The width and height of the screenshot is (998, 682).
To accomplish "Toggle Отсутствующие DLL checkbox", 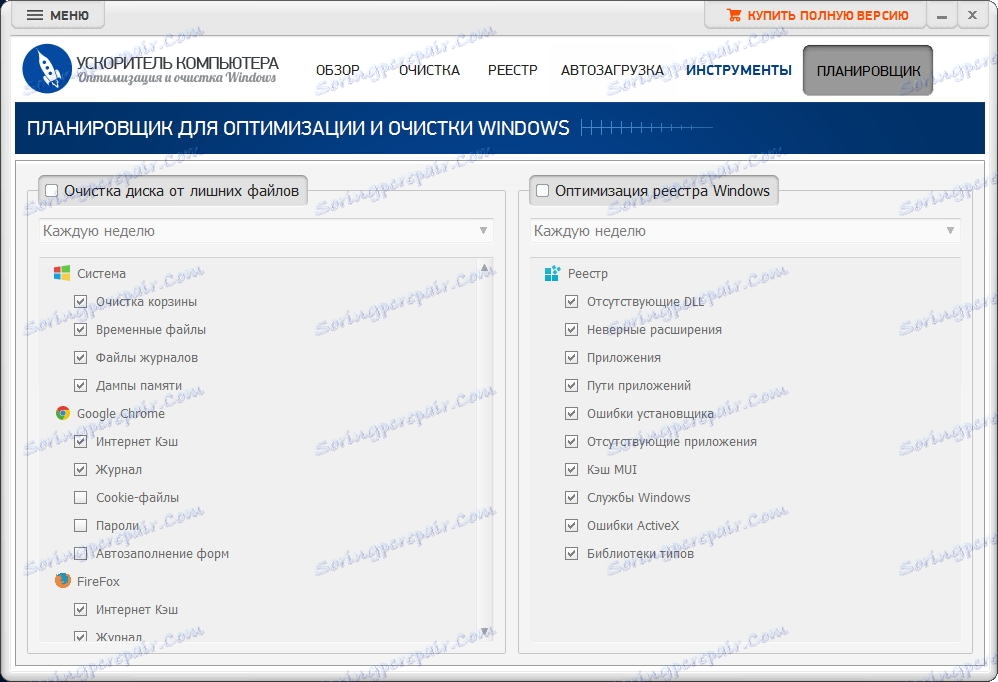I will pyautogui.click(x=571, y=302).
